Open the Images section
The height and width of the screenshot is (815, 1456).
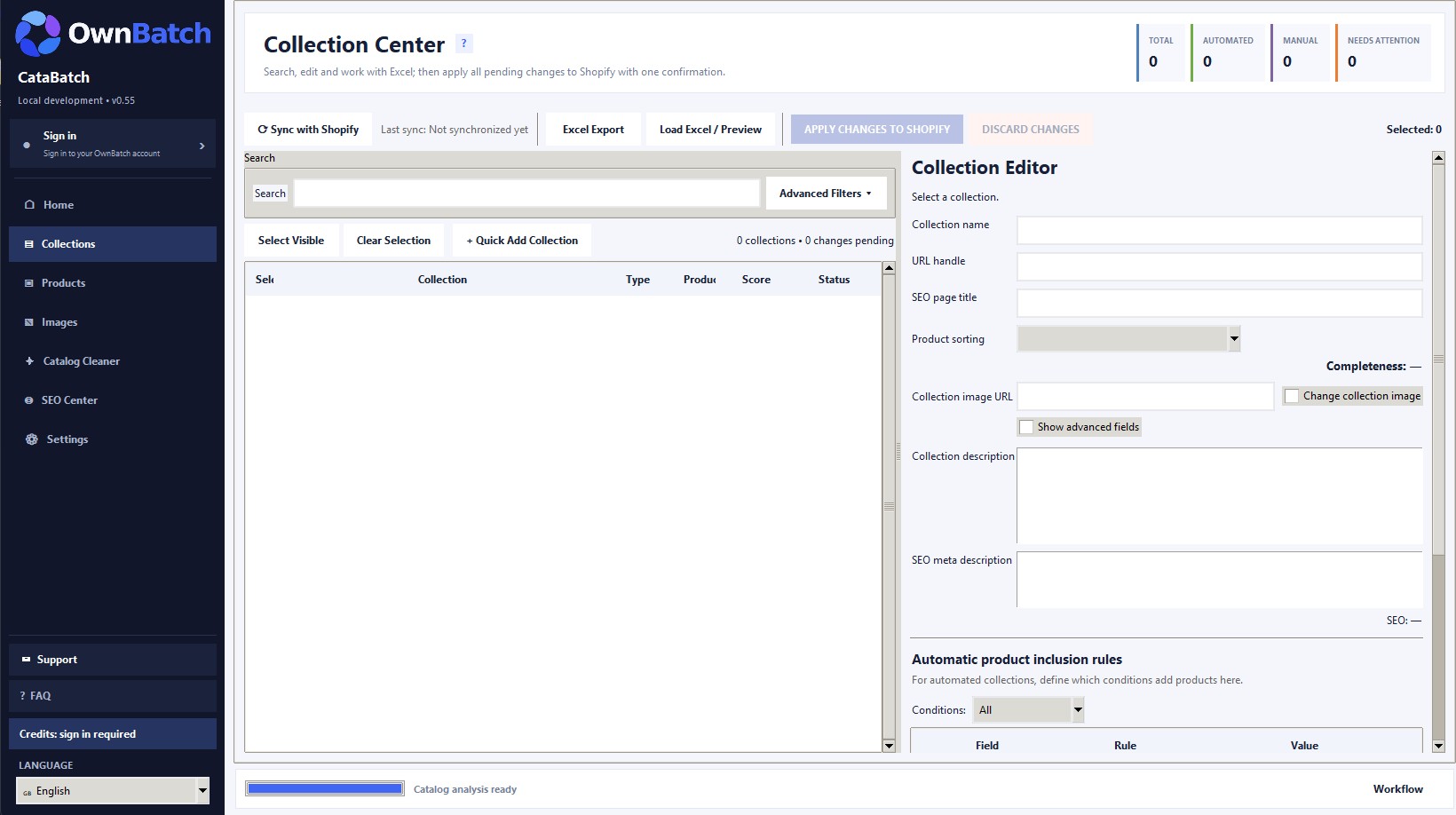point(113,322)
